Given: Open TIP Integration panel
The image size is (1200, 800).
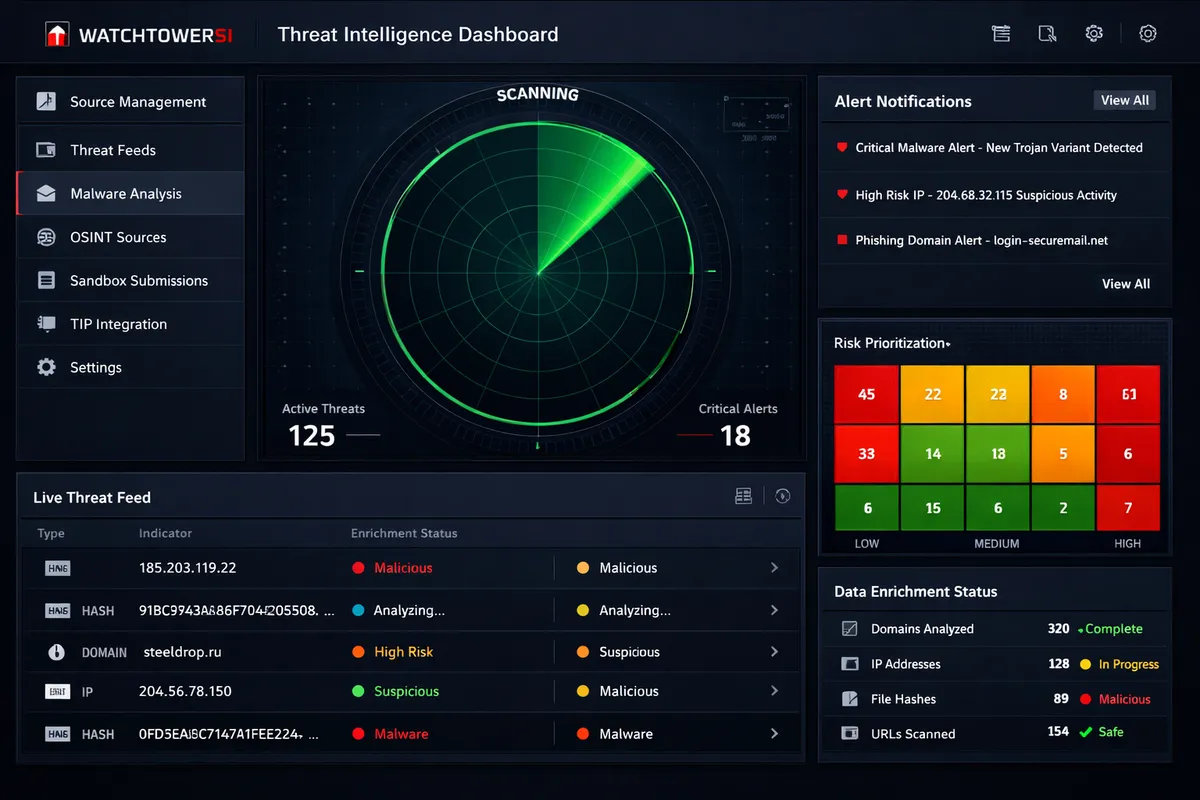Looking at the screenshot, I should pos(131,323).
